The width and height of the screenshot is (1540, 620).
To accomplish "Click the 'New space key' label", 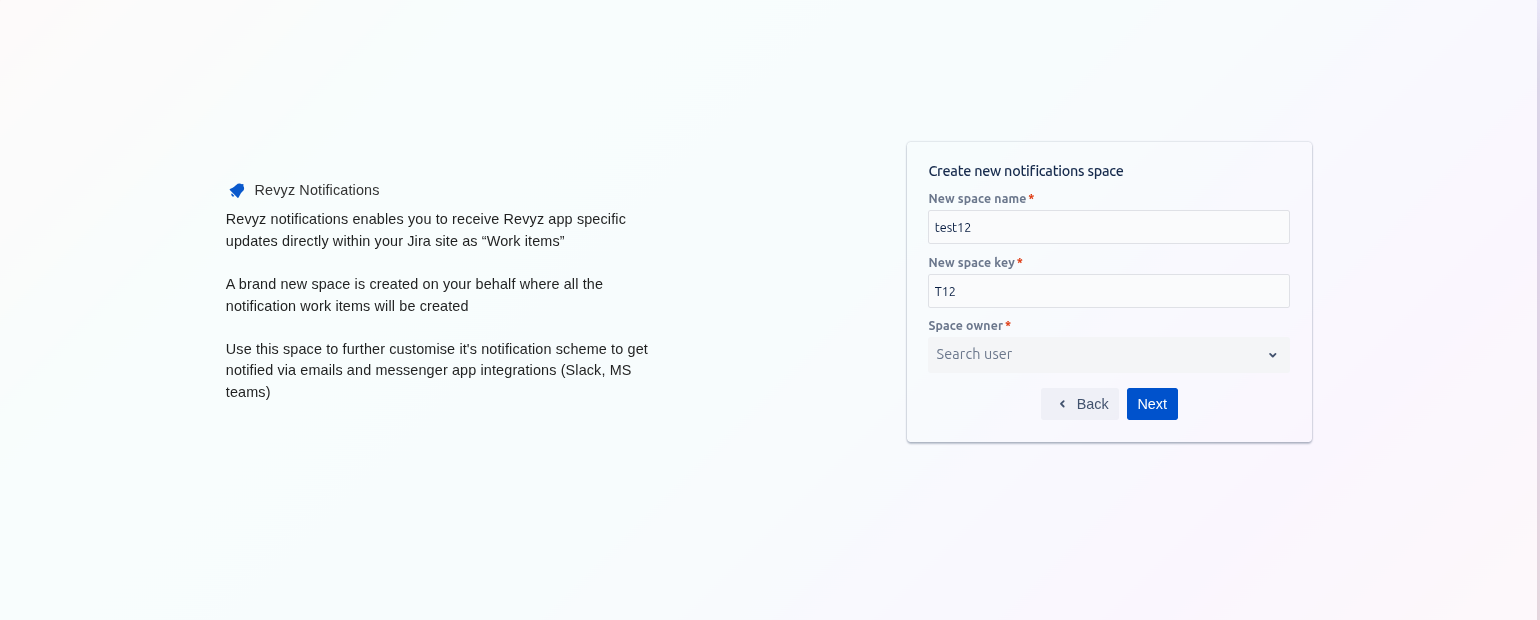I will (x=971, y=263).
